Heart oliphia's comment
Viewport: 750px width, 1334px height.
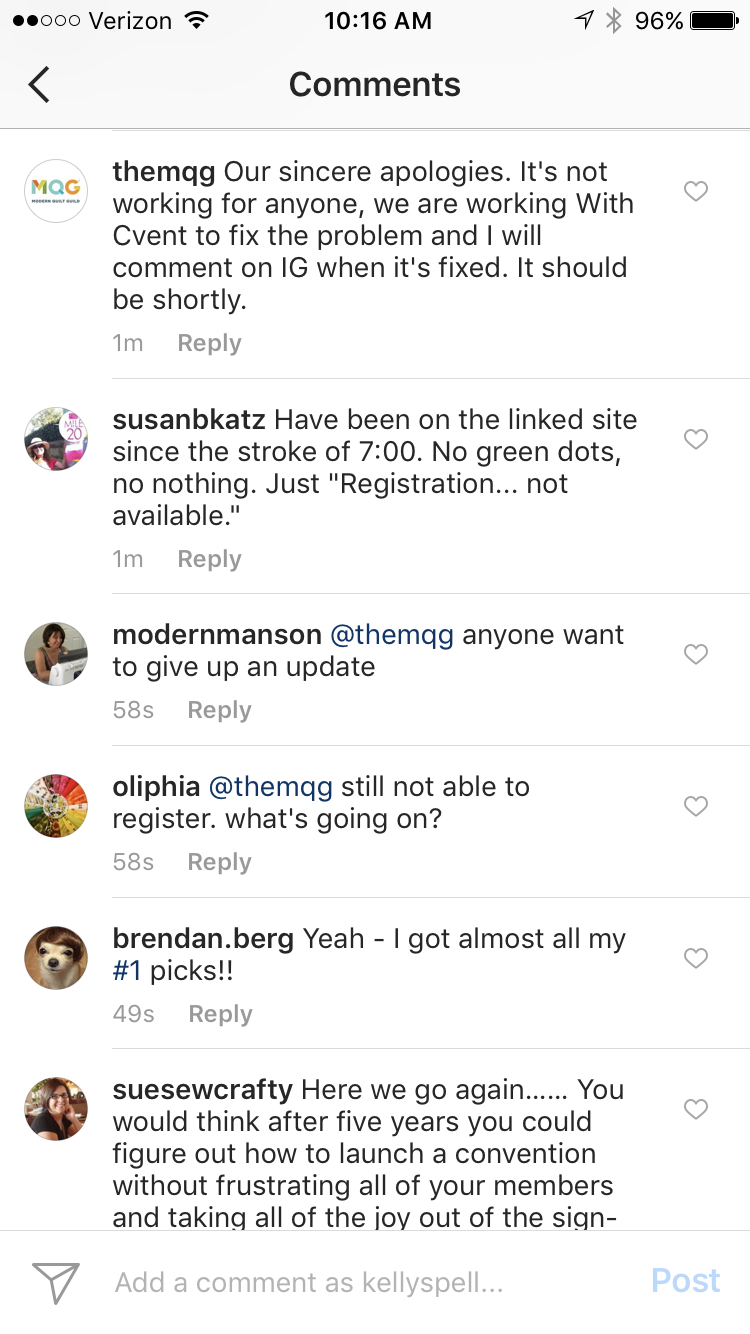pyautogui.click(x=696, y=806)
